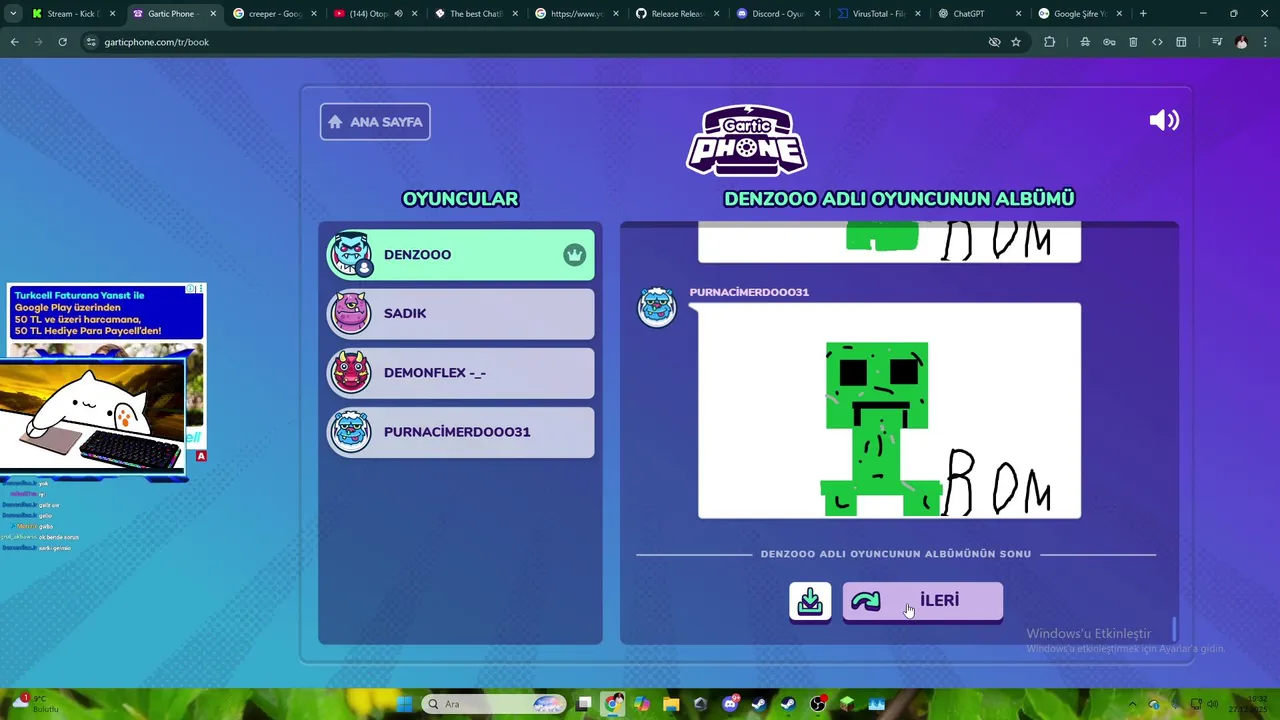
Task: Switch to the Google Şifre tab
Action: 1079,14
